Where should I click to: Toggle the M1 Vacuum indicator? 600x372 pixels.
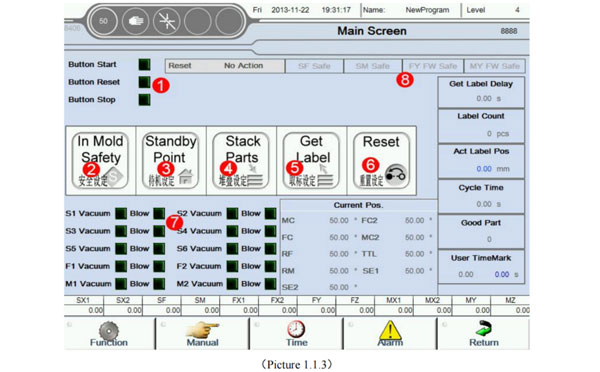click(121, 284)
